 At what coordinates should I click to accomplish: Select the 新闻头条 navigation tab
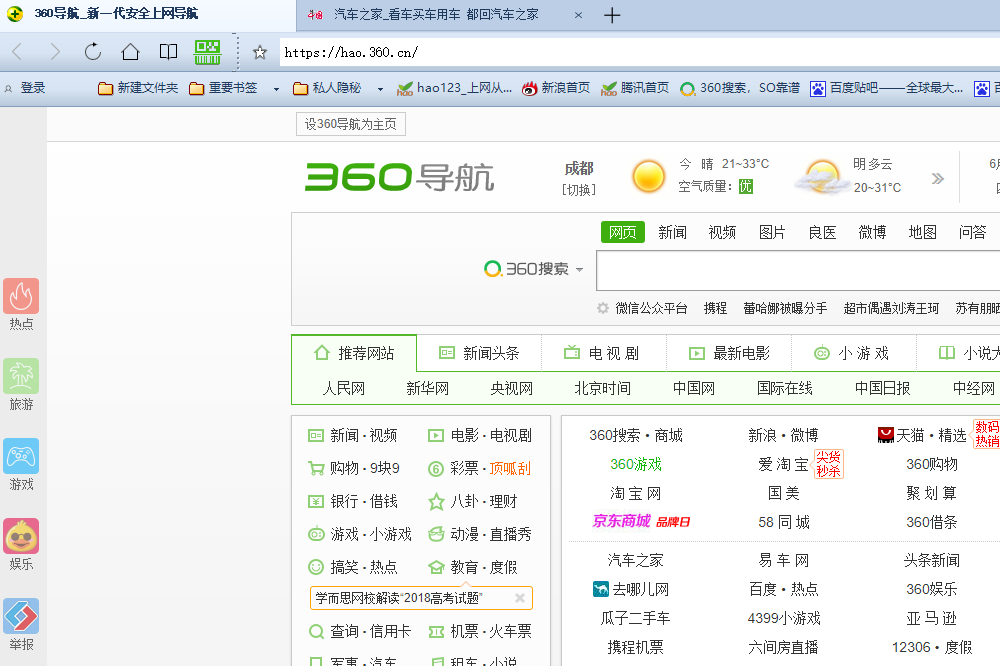(479, 353)
